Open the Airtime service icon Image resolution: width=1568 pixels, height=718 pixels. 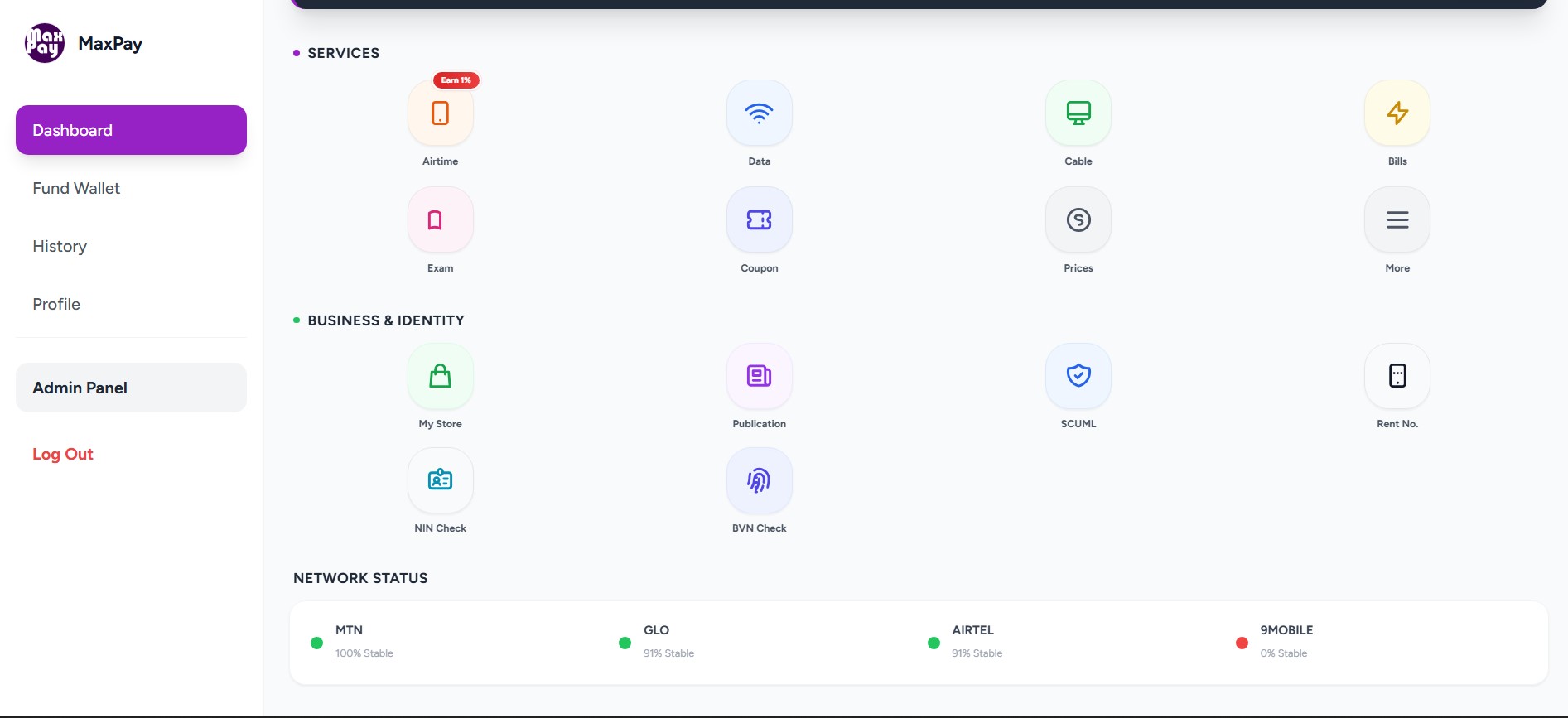pos(440,113)
